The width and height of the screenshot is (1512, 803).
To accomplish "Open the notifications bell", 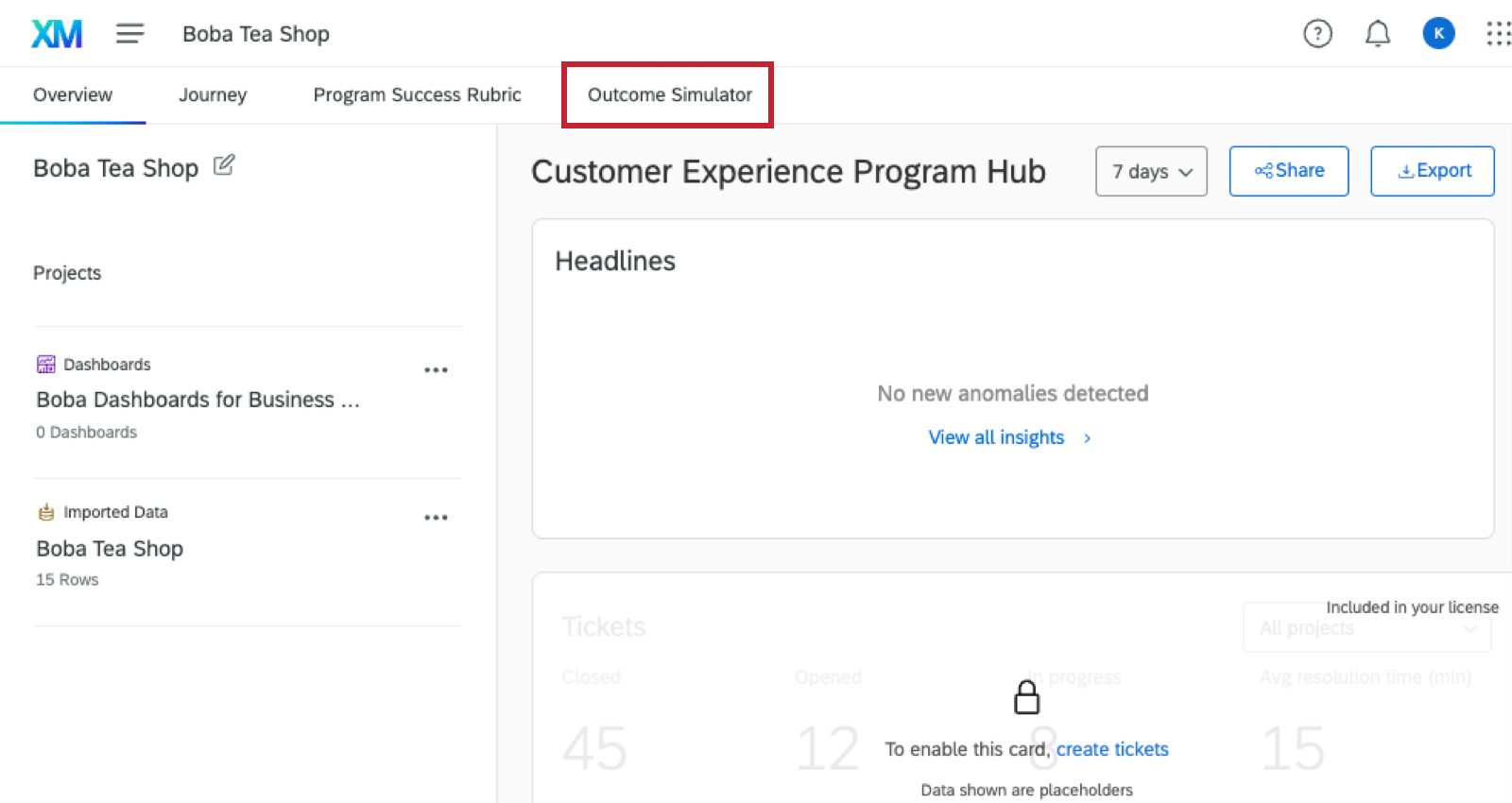I will (1378, 34).
